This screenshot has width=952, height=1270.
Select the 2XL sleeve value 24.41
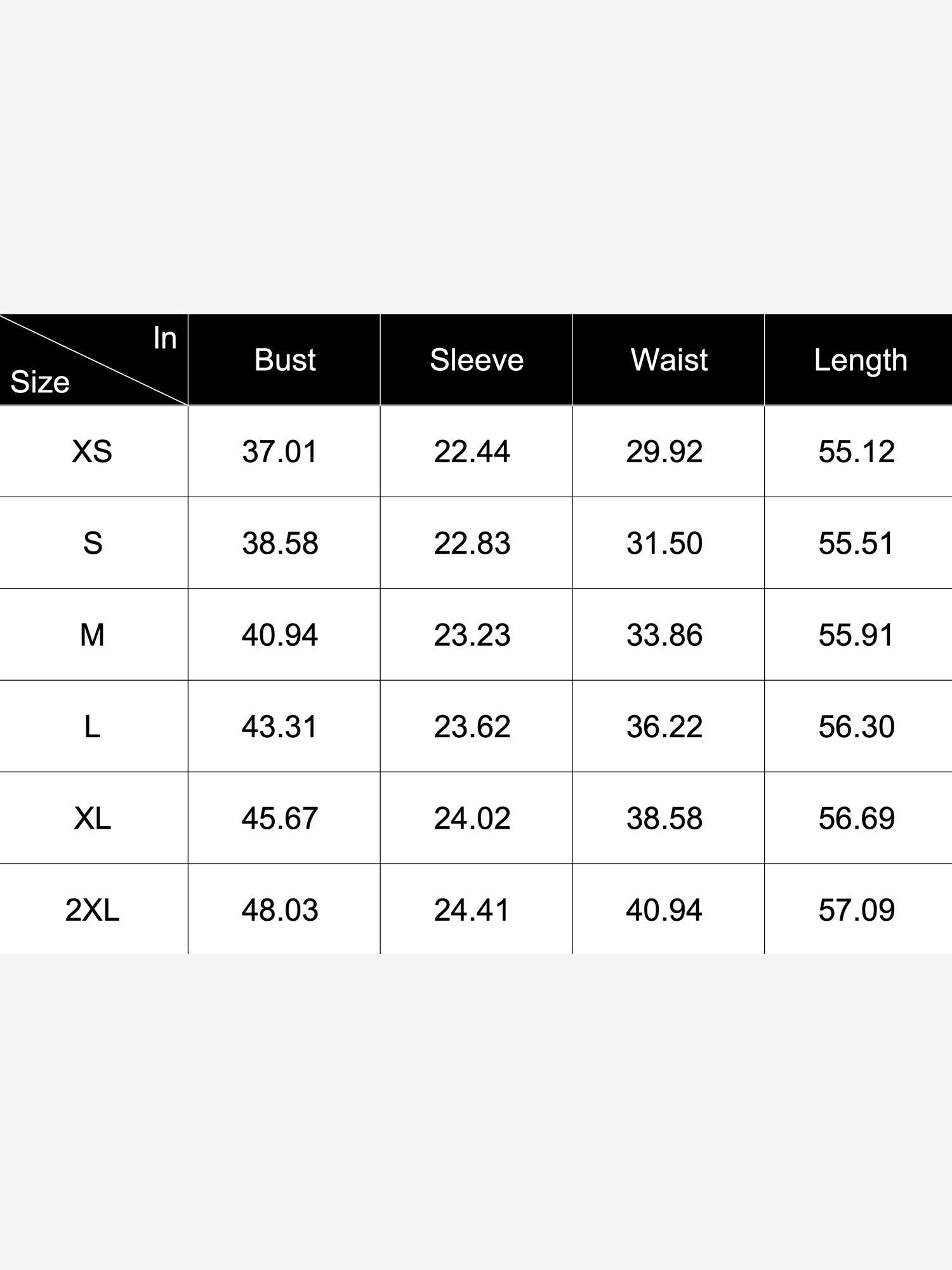pos(472,910)
